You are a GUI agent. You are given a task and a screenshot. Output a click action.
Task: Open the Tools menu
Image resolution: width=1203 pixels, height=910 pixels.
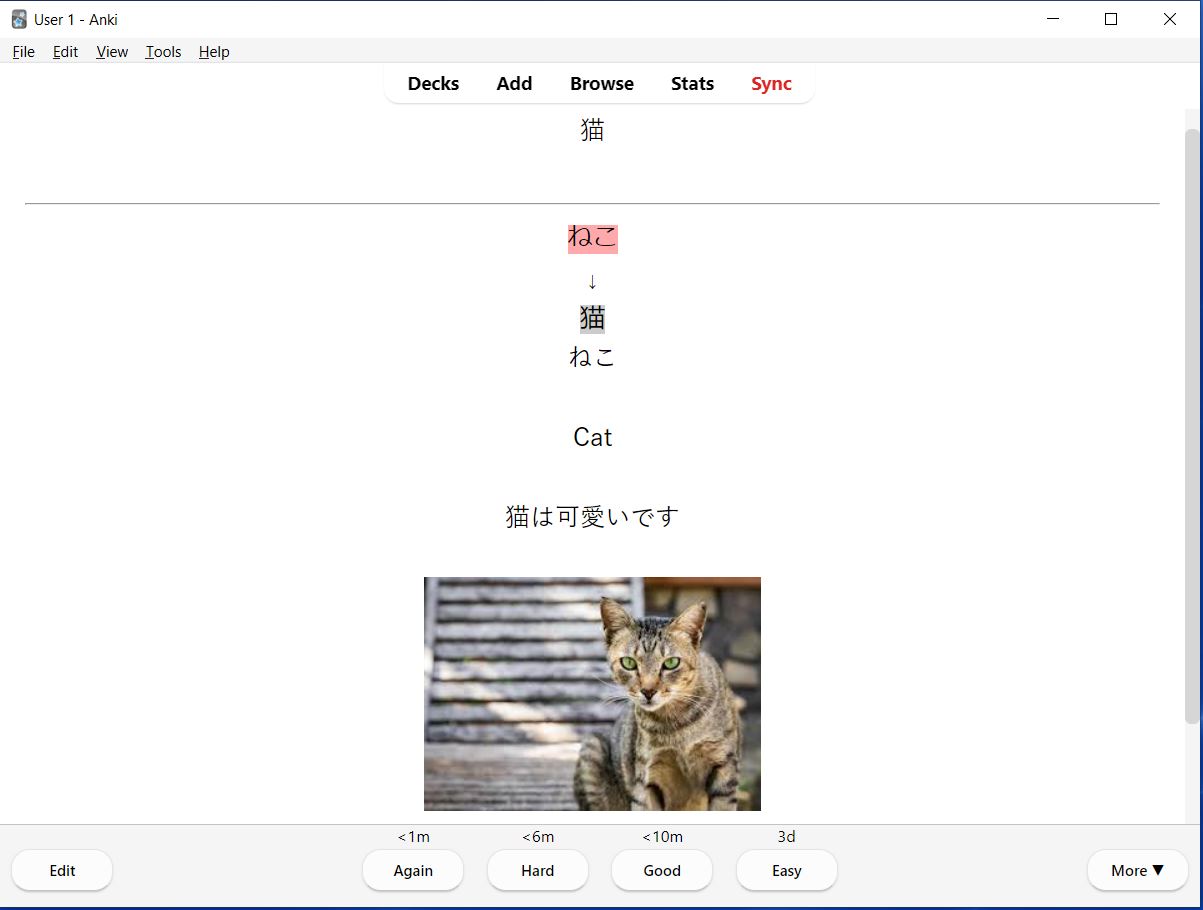coord(163,52)
